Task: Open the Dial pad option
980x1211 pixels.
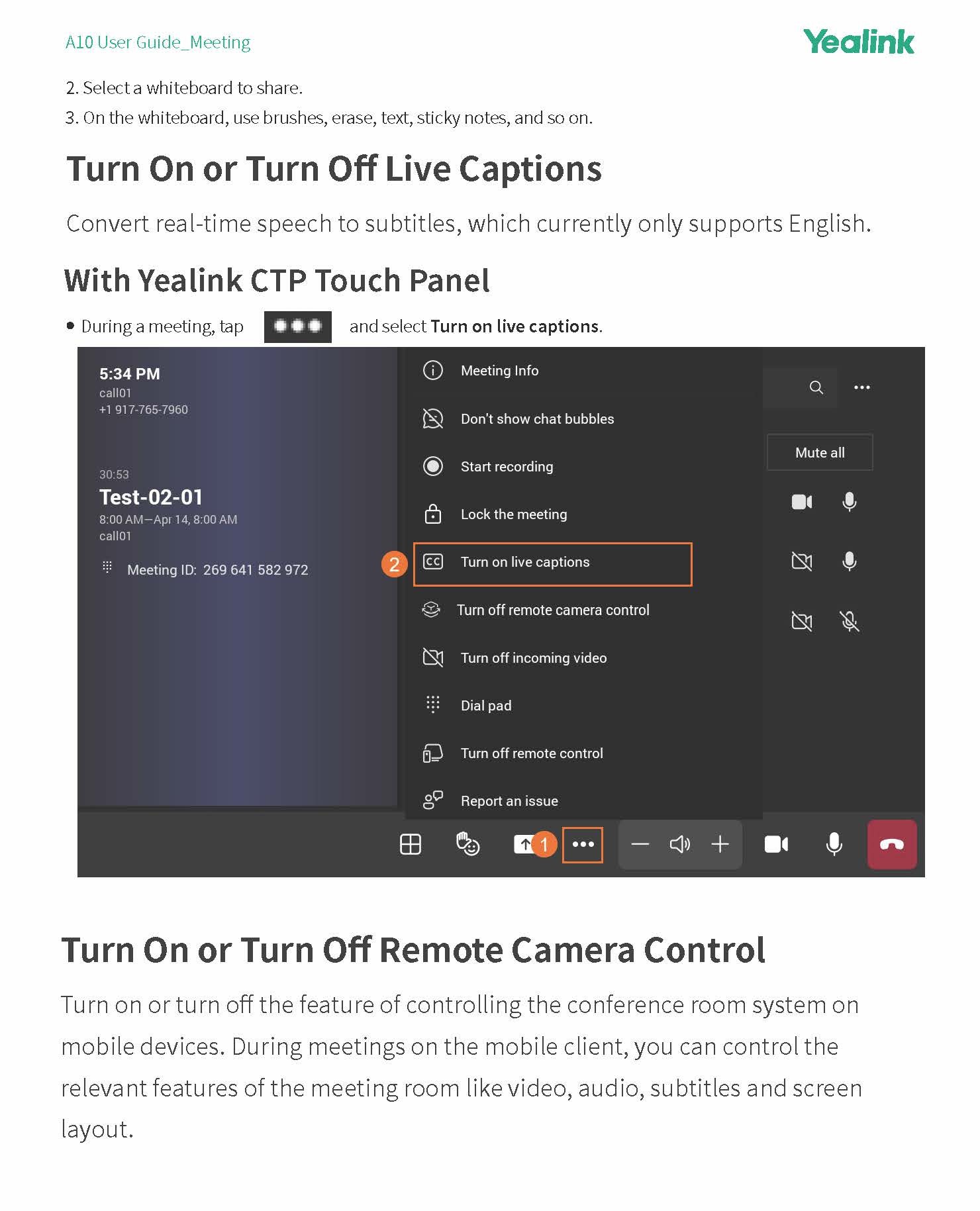Action: 485,706
